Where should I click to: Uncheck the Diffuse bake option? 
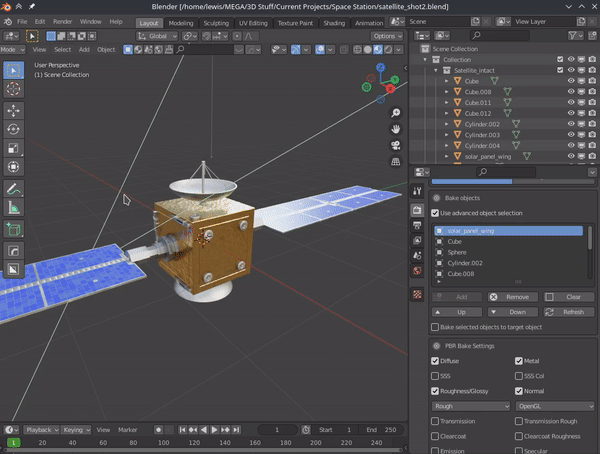coord(435,361)
